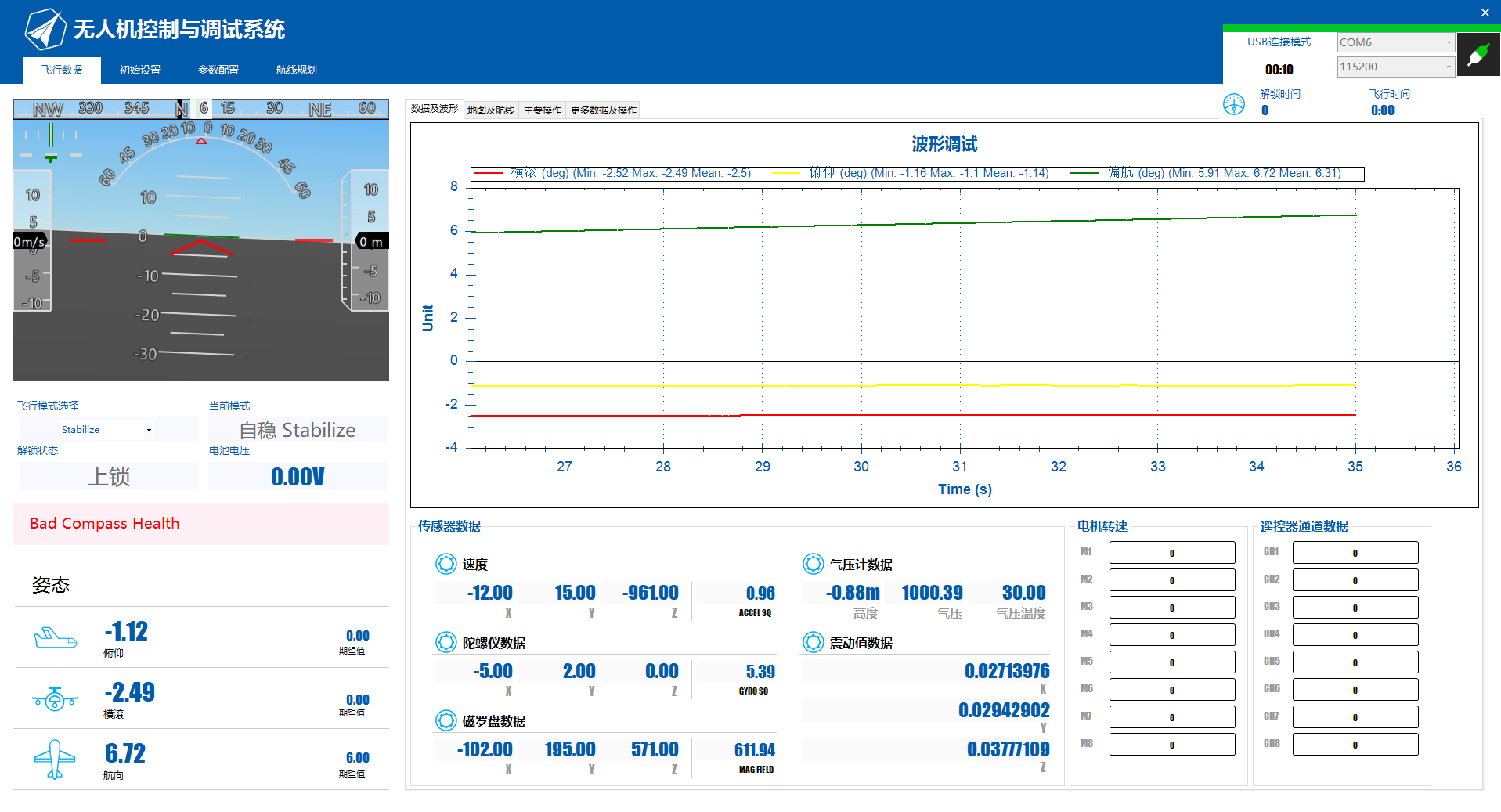Image resolution: width=1501 pixels, height=812 pixels.
Task: Click the 波形调试 chart title
Action: pyautogui.click(x=944, y=144)
